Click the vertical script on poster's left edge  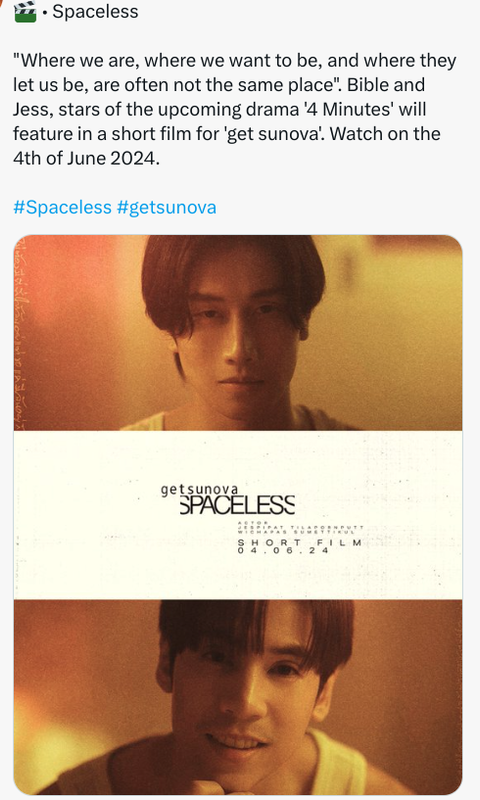click(21, 333)
